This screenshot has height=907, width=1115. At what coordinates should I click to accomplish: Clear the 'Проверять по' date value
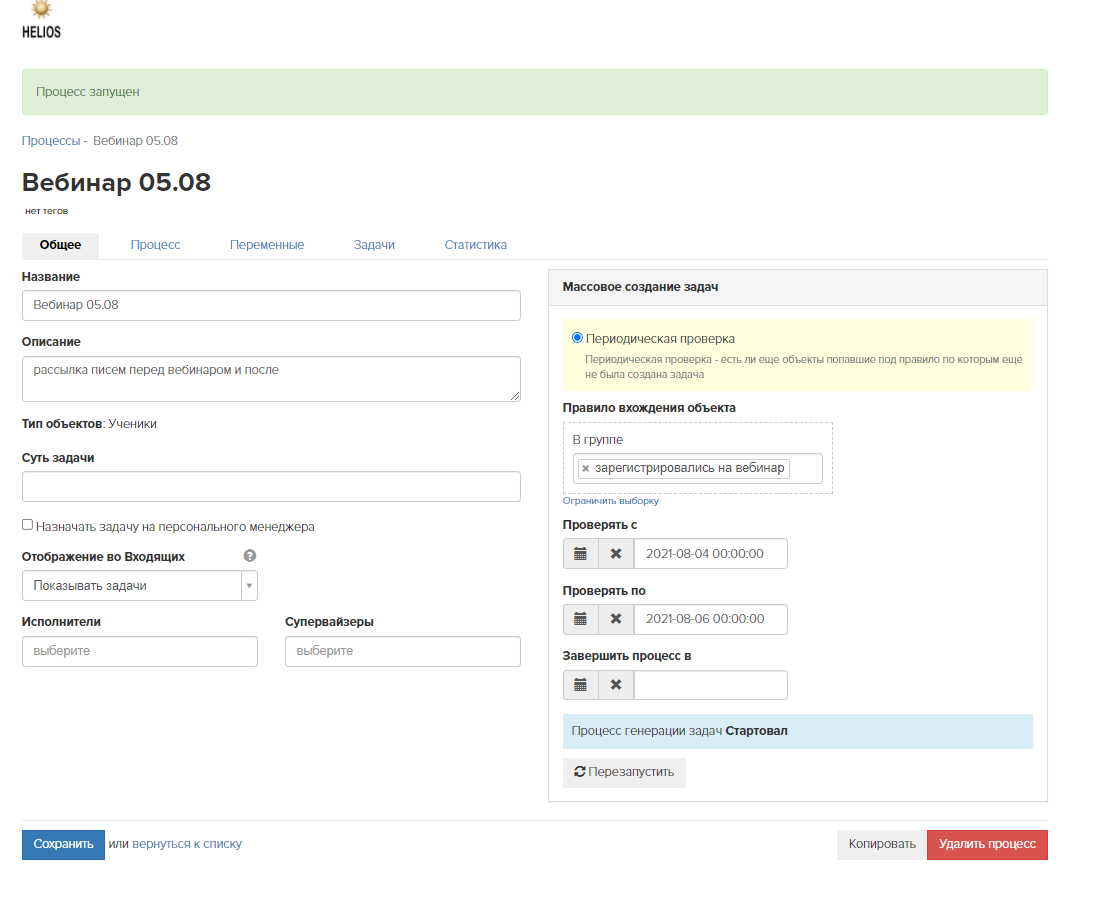[616, 619]
